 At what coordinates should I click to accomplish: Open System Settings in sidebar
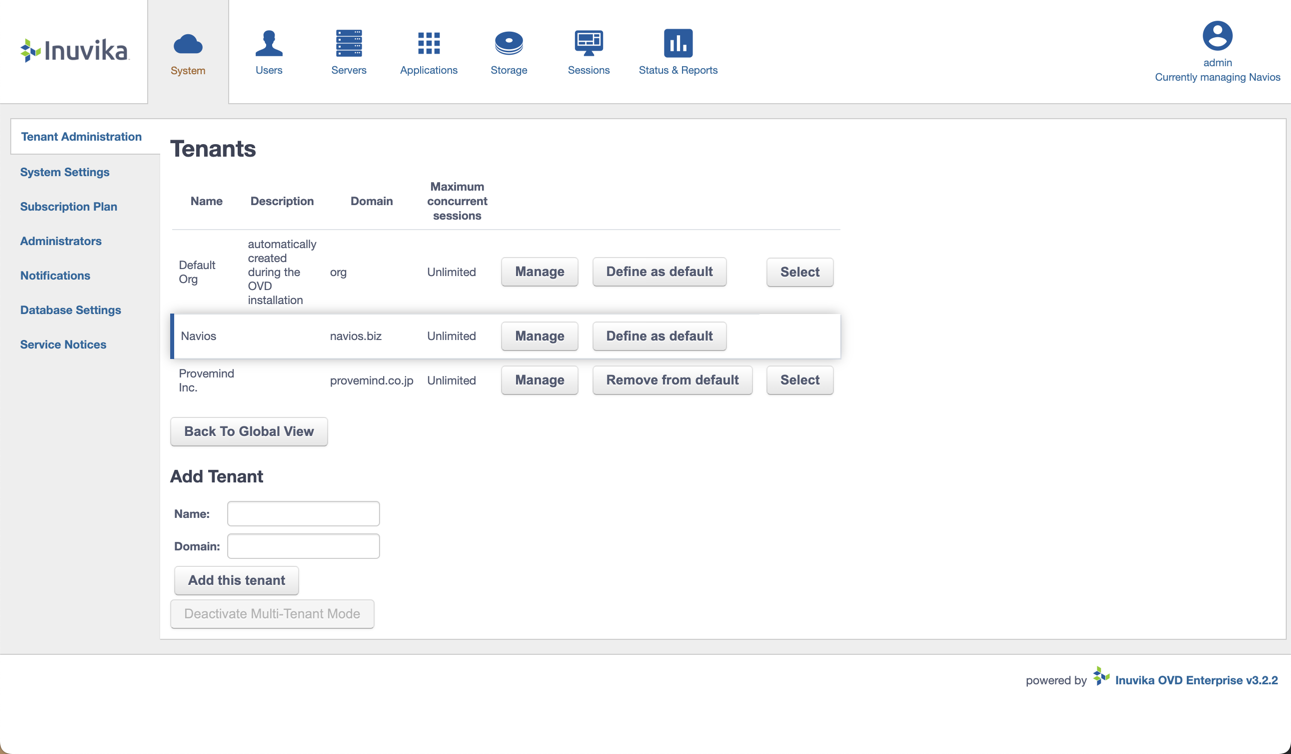(x=65, y=172)
